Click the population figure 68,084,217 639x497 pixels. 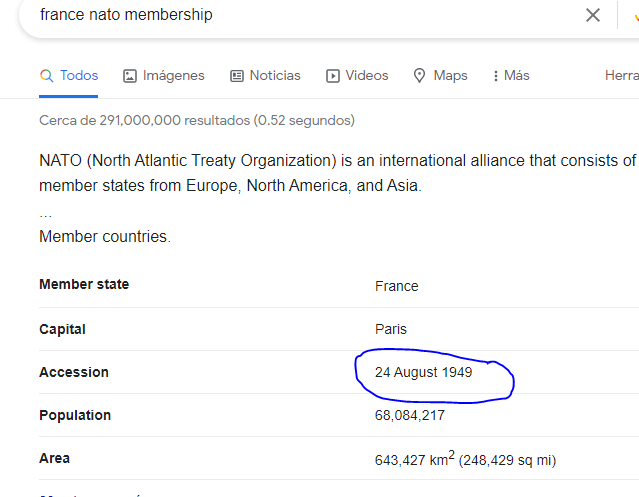click(410, 415)
